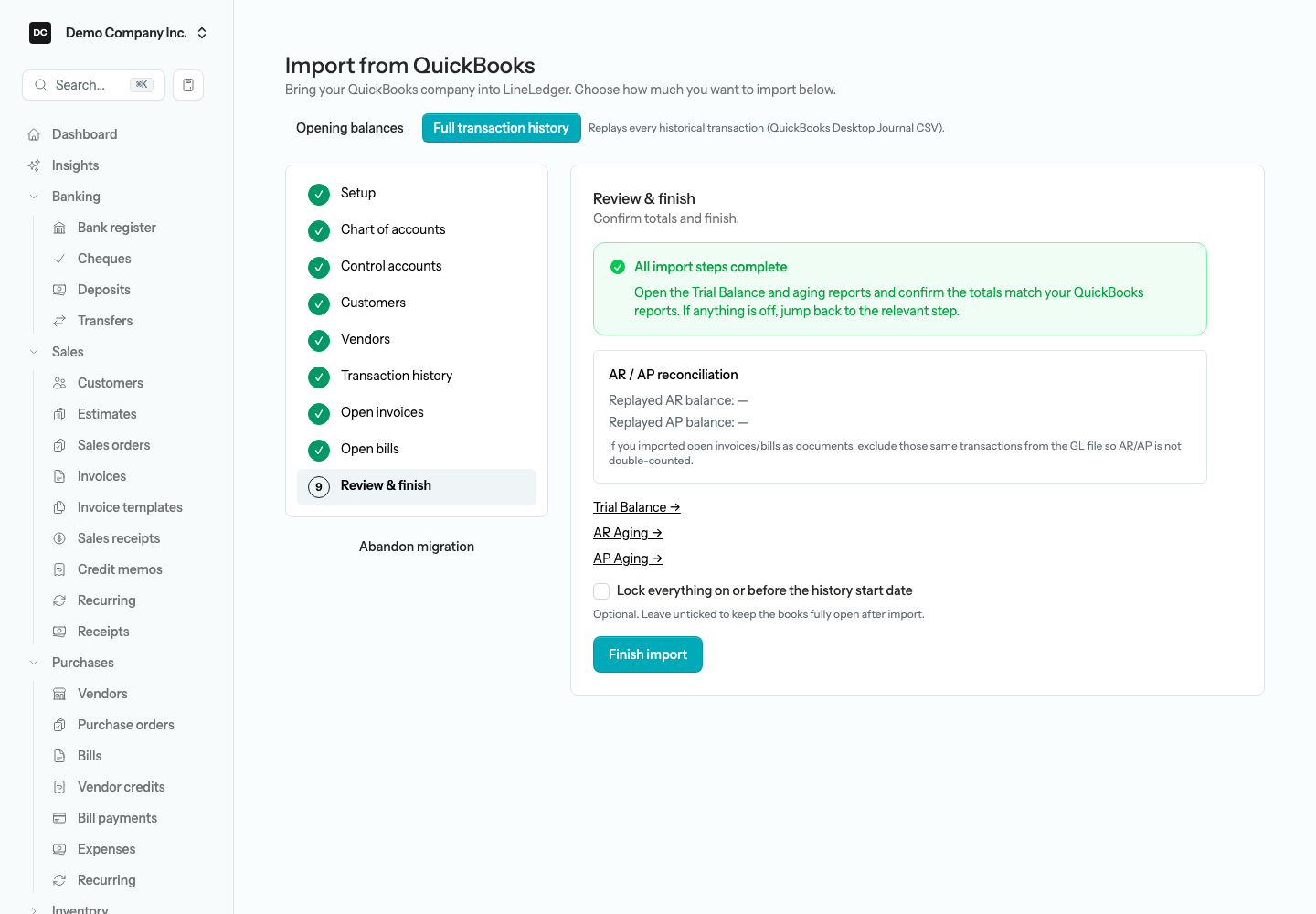Open the Demo Company Inc. switcher
The width and height of the screenshot is (1316, 914).
[x=119, y=33]
